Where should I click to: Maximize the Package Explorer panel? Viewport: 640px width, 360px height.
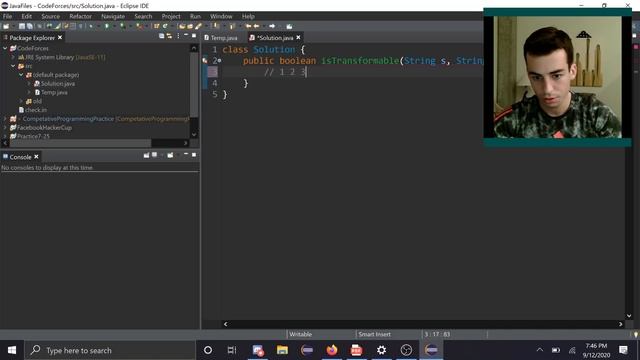tap(194, 36)
